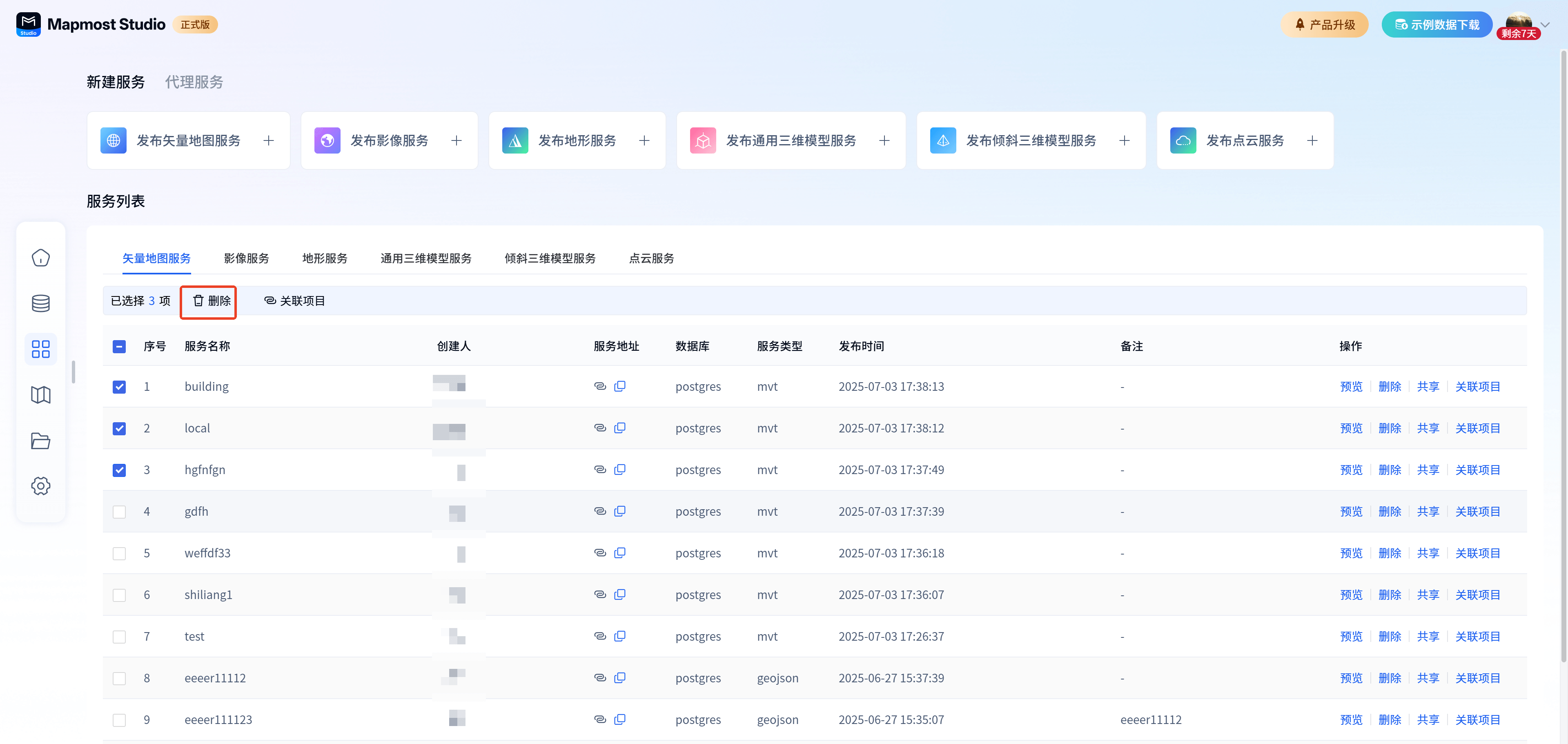This screenshot has width=1568, height=744.
Task: Expand the user avatar dropdown arrow
Action: pyautogui.click(x=1544, y=25)
